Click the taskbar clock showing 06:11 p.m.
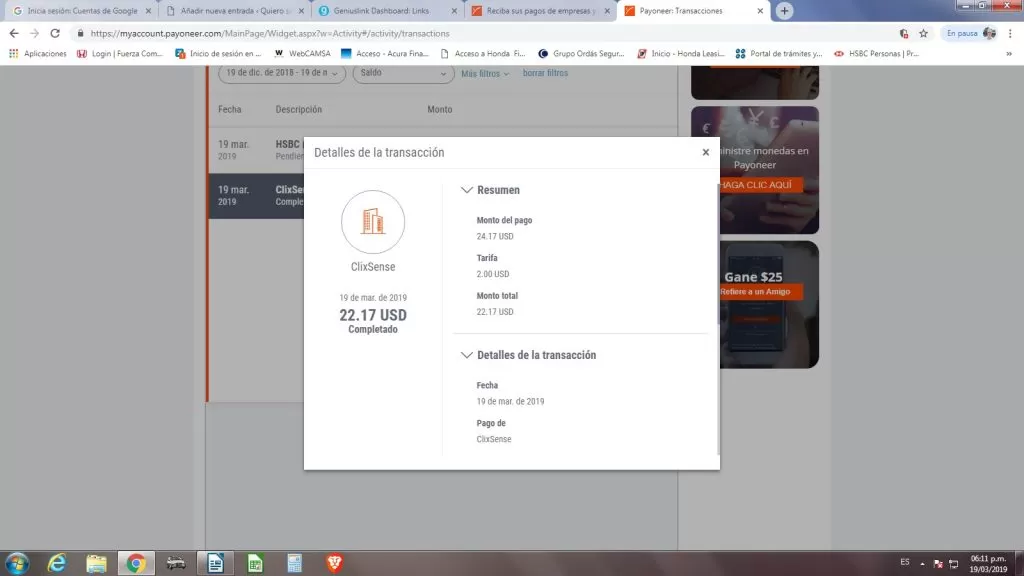This screenshot has width=1024, height=576. (x=988, y=564)
